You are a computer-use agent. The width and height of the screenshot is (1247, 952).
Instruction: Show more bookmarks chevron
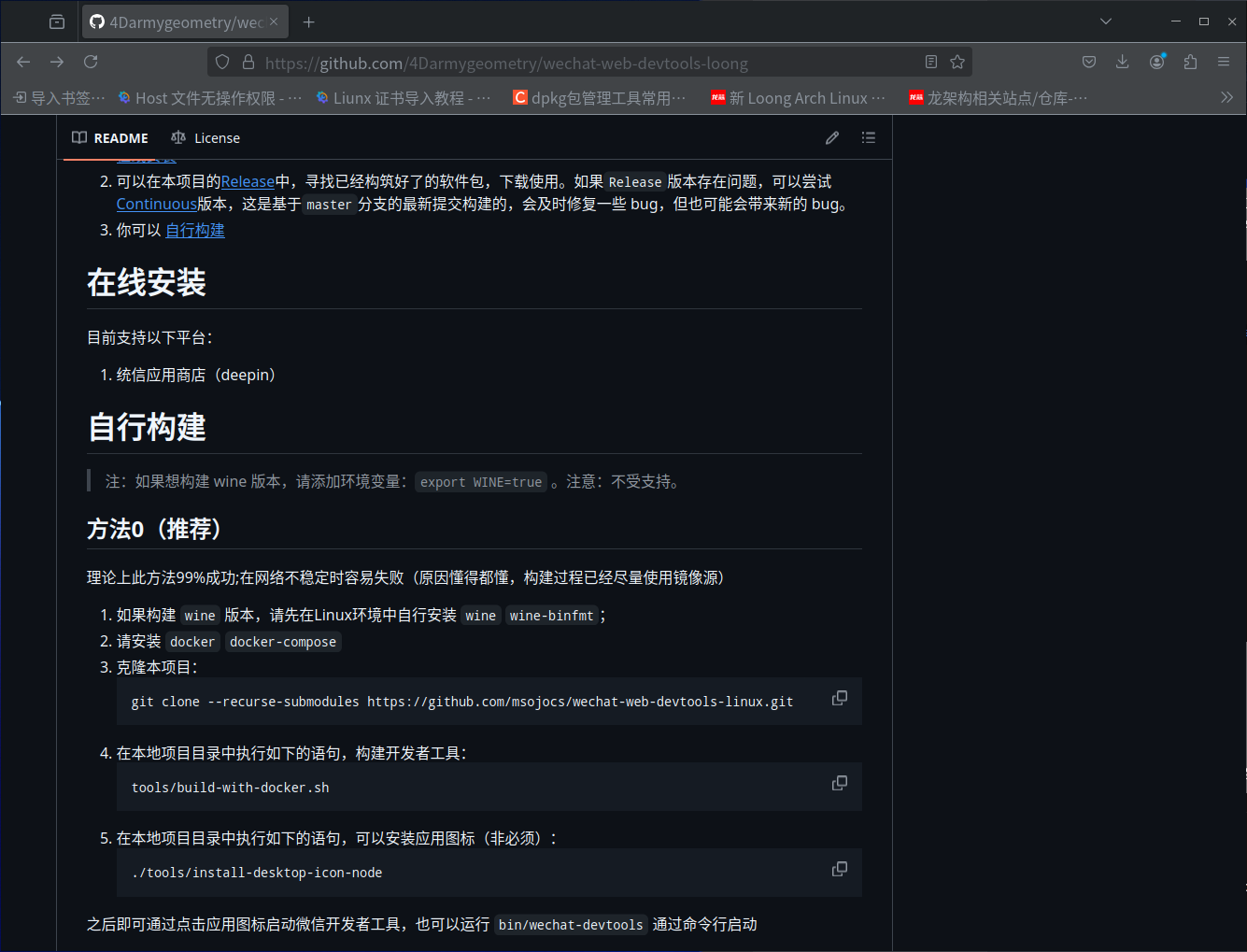pyautogui.click(x=1226, y=97)
